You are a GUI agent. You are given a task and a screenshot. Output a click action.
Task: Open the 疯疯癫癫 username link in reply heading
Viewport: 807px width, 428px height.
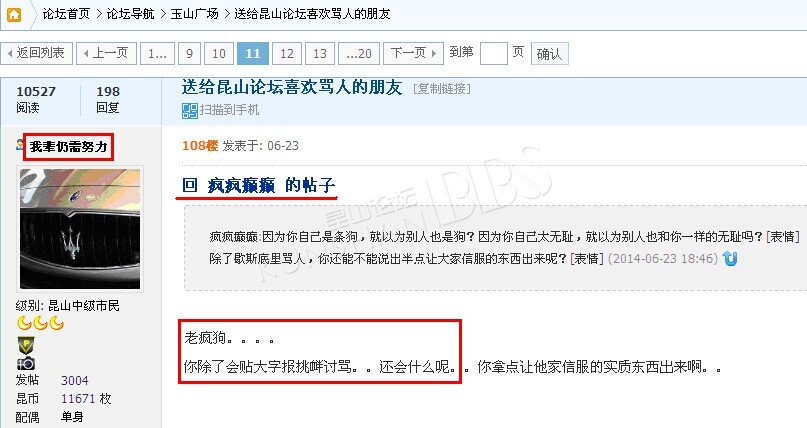[241, 185]
